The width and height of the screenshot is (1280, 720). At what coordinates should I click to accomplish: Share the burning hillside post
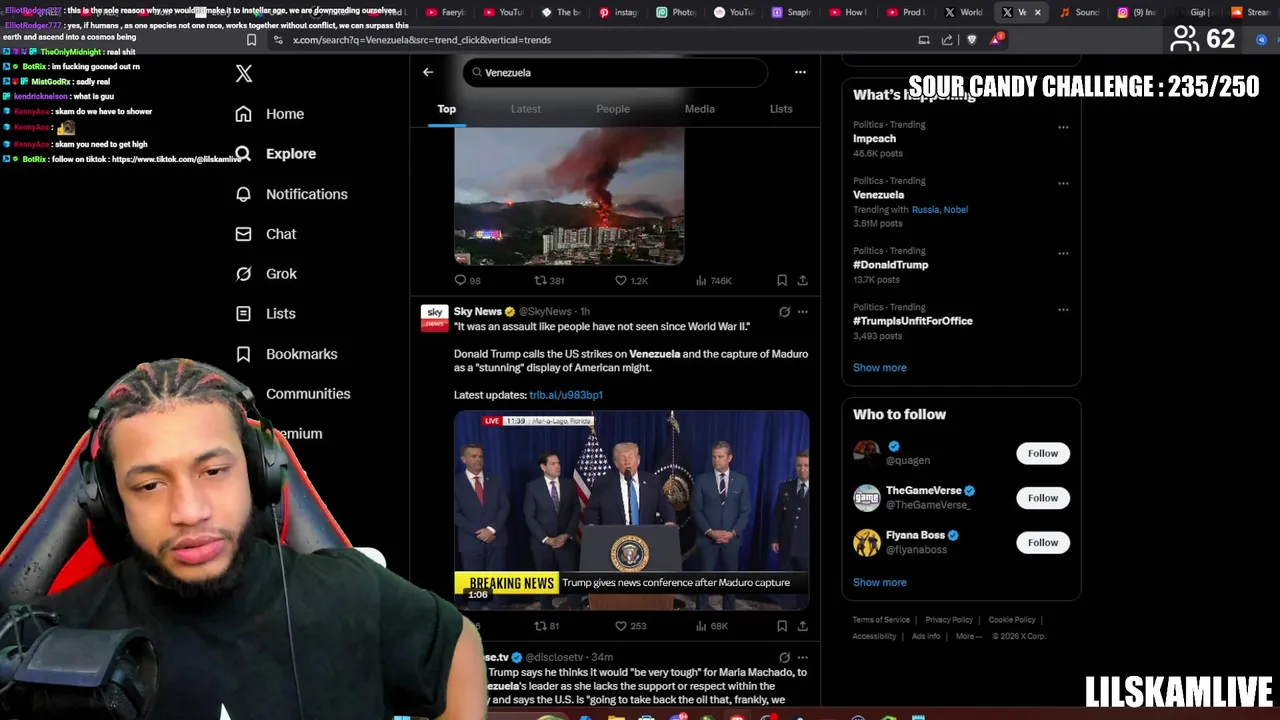(802, 281)
